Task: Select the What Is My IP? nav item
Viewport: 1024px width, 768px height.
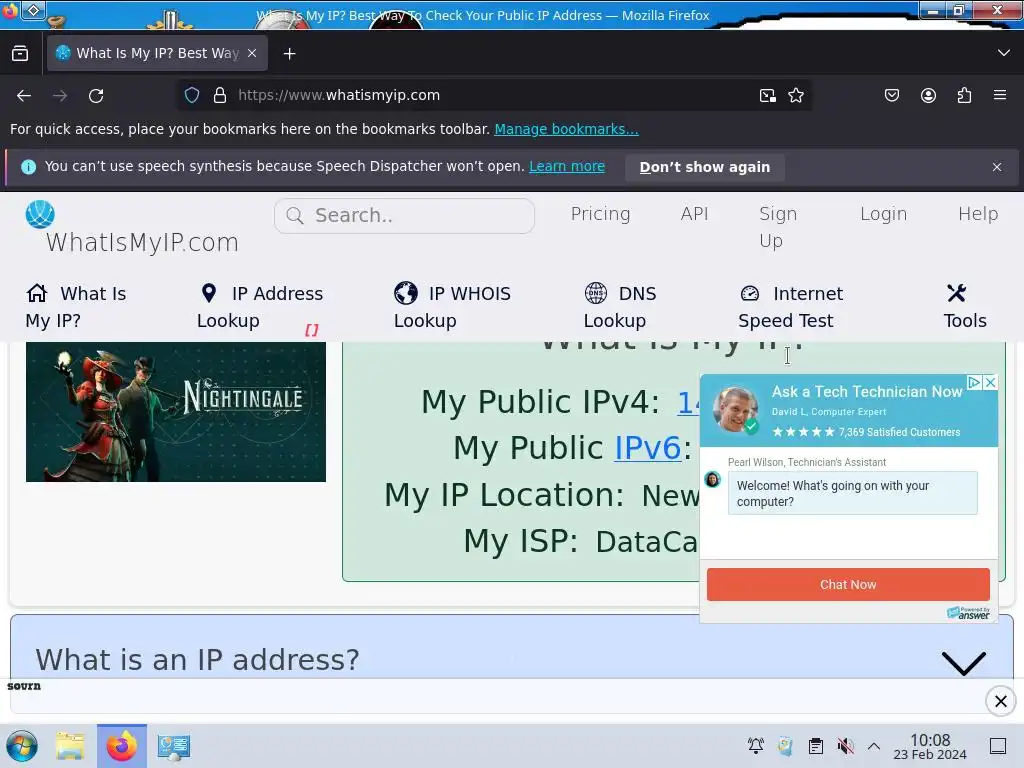Action: [x=76, y=307]
